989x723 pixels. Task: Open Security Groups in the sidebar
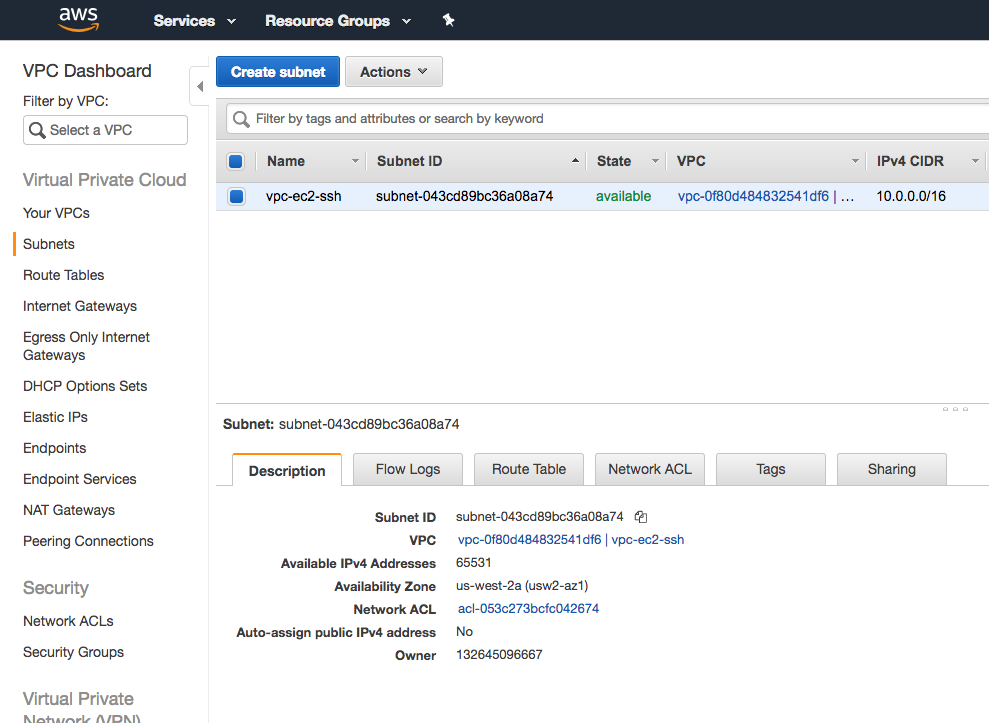(73, 652)
